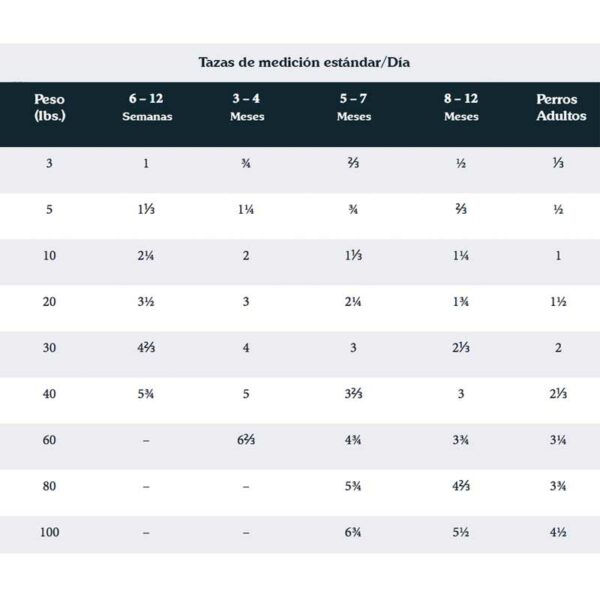Select the 'Peso (lbs.)' column header
This screenshot has height=600, width=600.
click(49, 108)
